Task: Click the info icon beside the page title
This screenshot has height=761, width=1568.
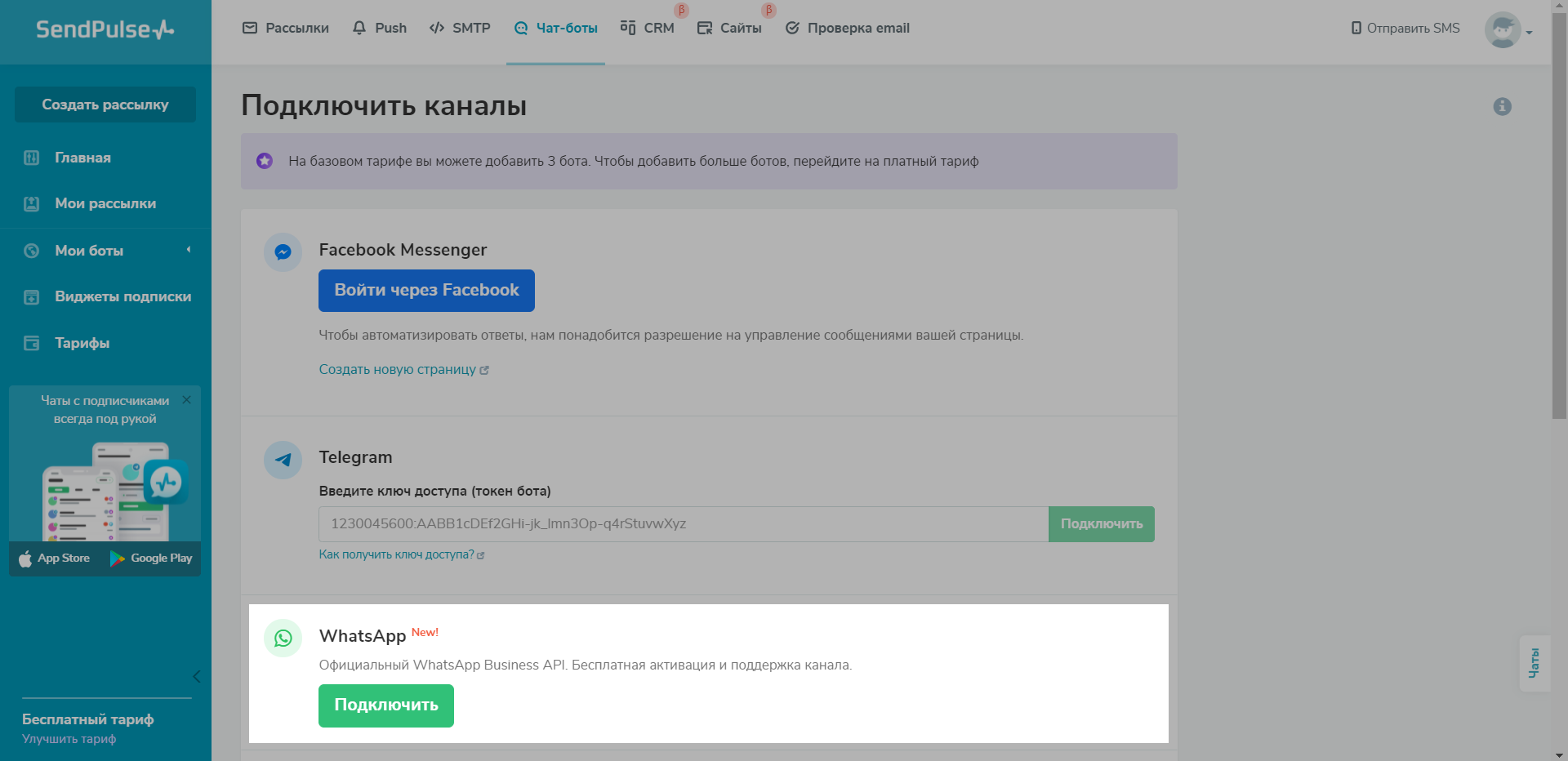Action: click(x=1503, y=106)
